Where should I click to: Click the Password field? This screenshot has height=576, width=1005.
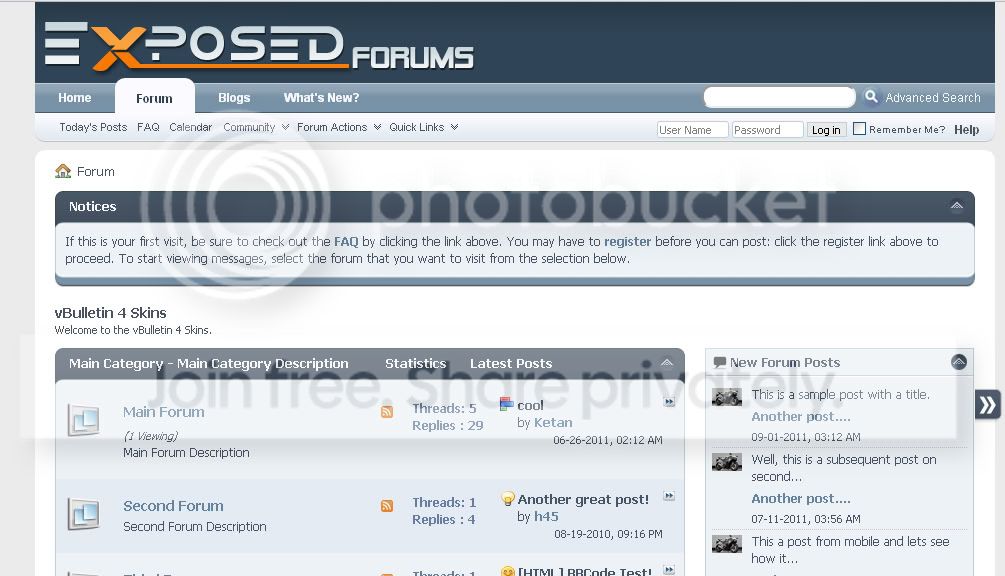(767, 129)
